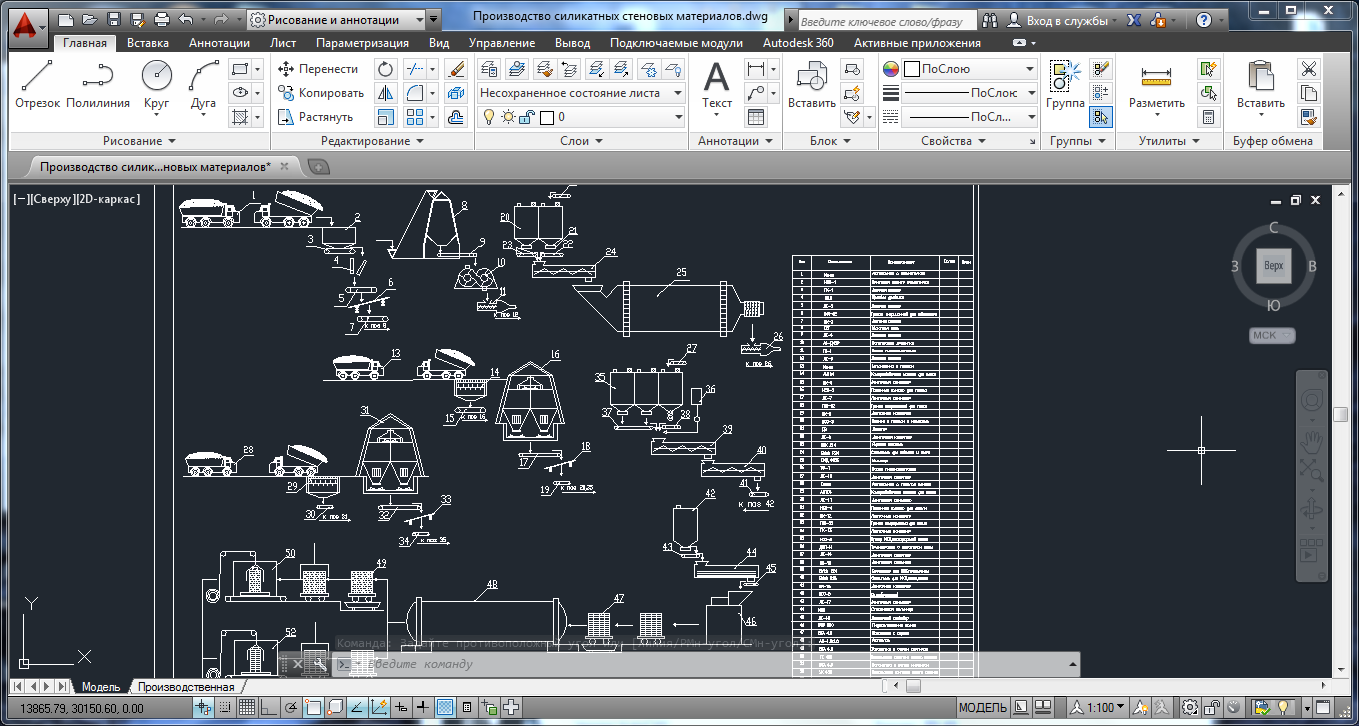Click Вход в службы sign-in button
1359x726 pixels.
(1062, 19)
